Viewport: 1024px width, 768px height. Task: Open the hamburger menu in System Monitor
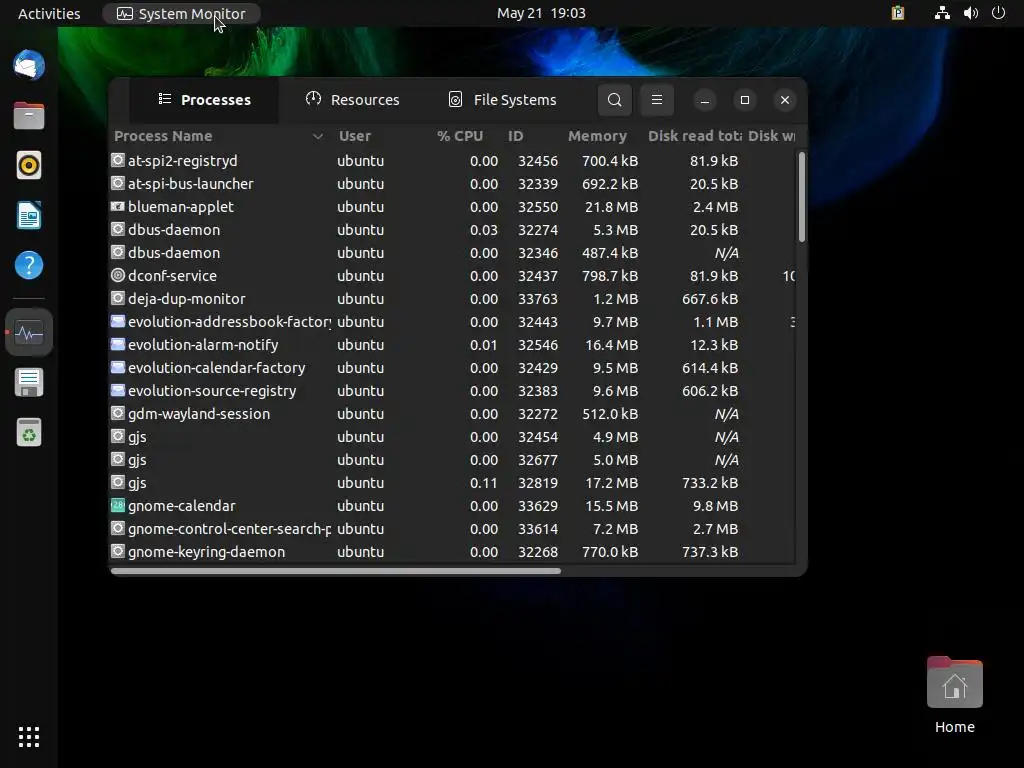point(657,100)
